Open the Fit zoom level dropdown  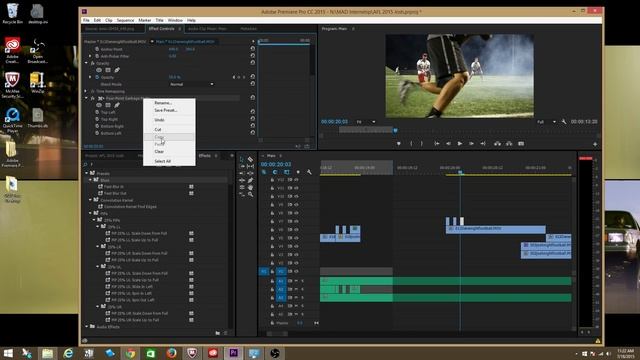[366, 122]
